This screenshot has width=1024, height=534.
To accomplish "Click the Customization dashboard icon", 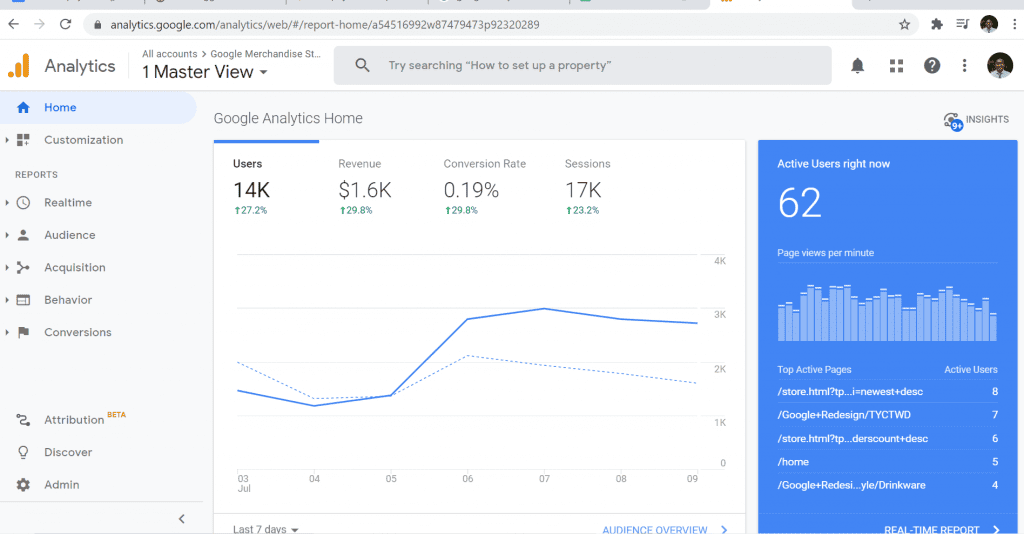I will tap(23, 140).
